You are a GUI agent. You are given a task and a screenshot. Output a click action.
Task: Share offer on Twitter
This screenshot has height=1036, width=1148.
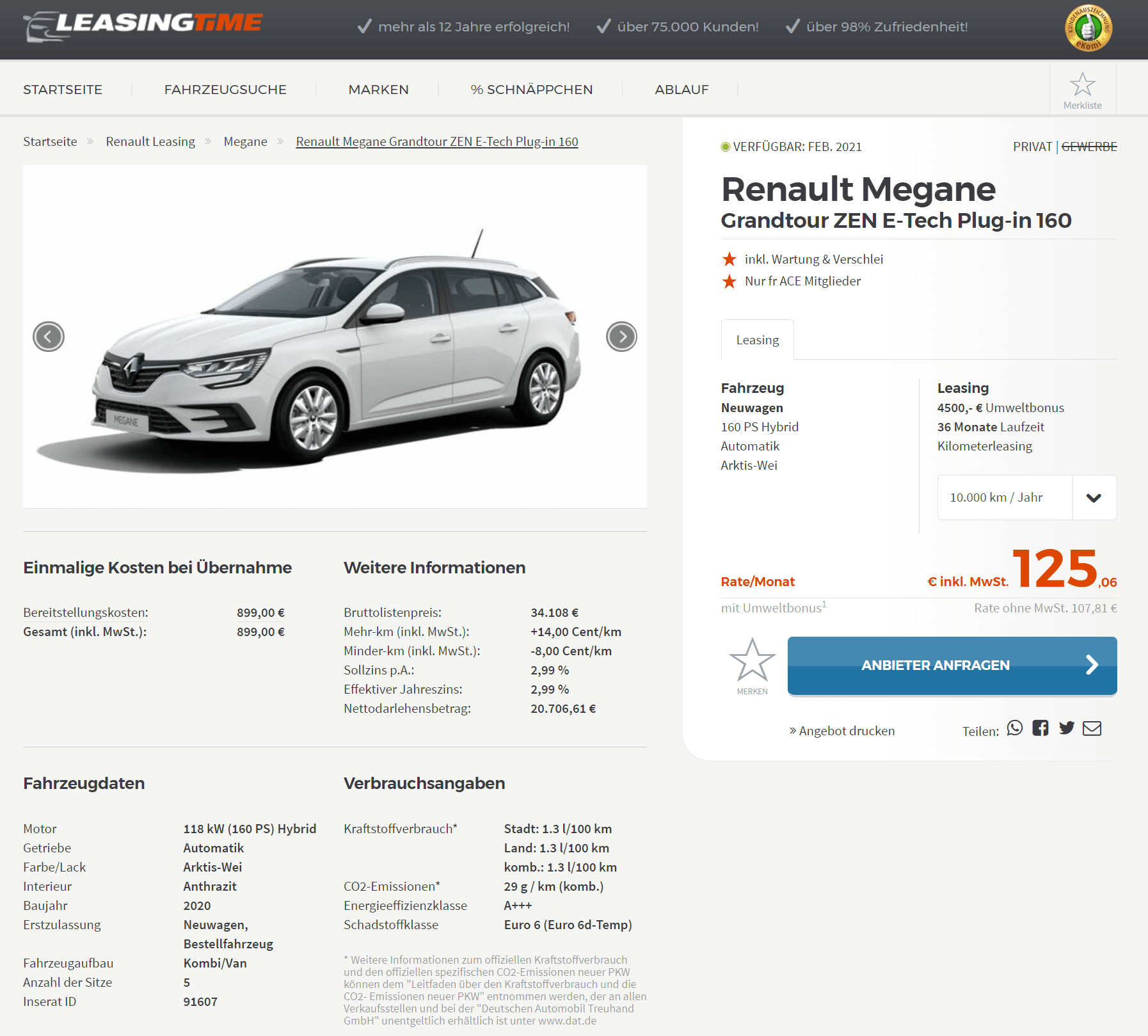pyautogui.click(x=1067, y=728)
